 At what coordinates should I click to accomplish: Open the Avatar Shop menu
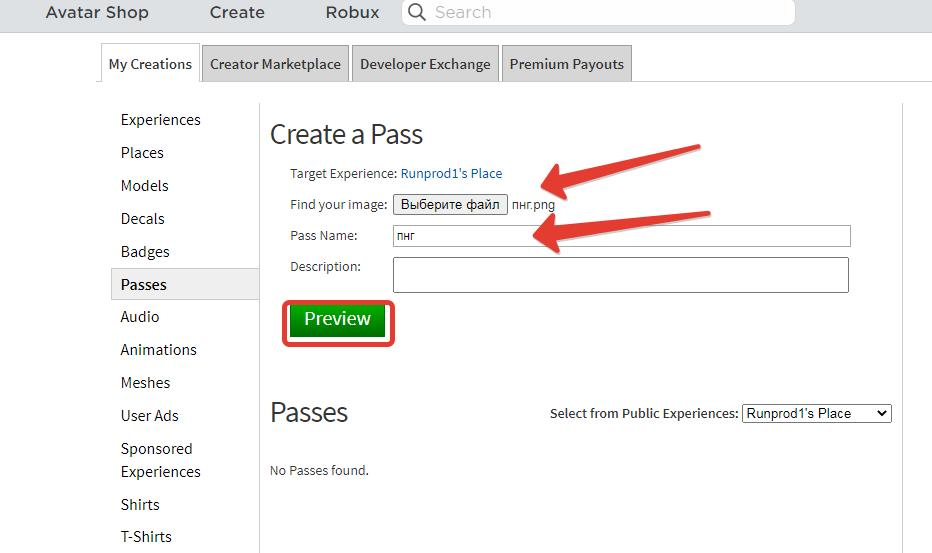tap(97, 13)
